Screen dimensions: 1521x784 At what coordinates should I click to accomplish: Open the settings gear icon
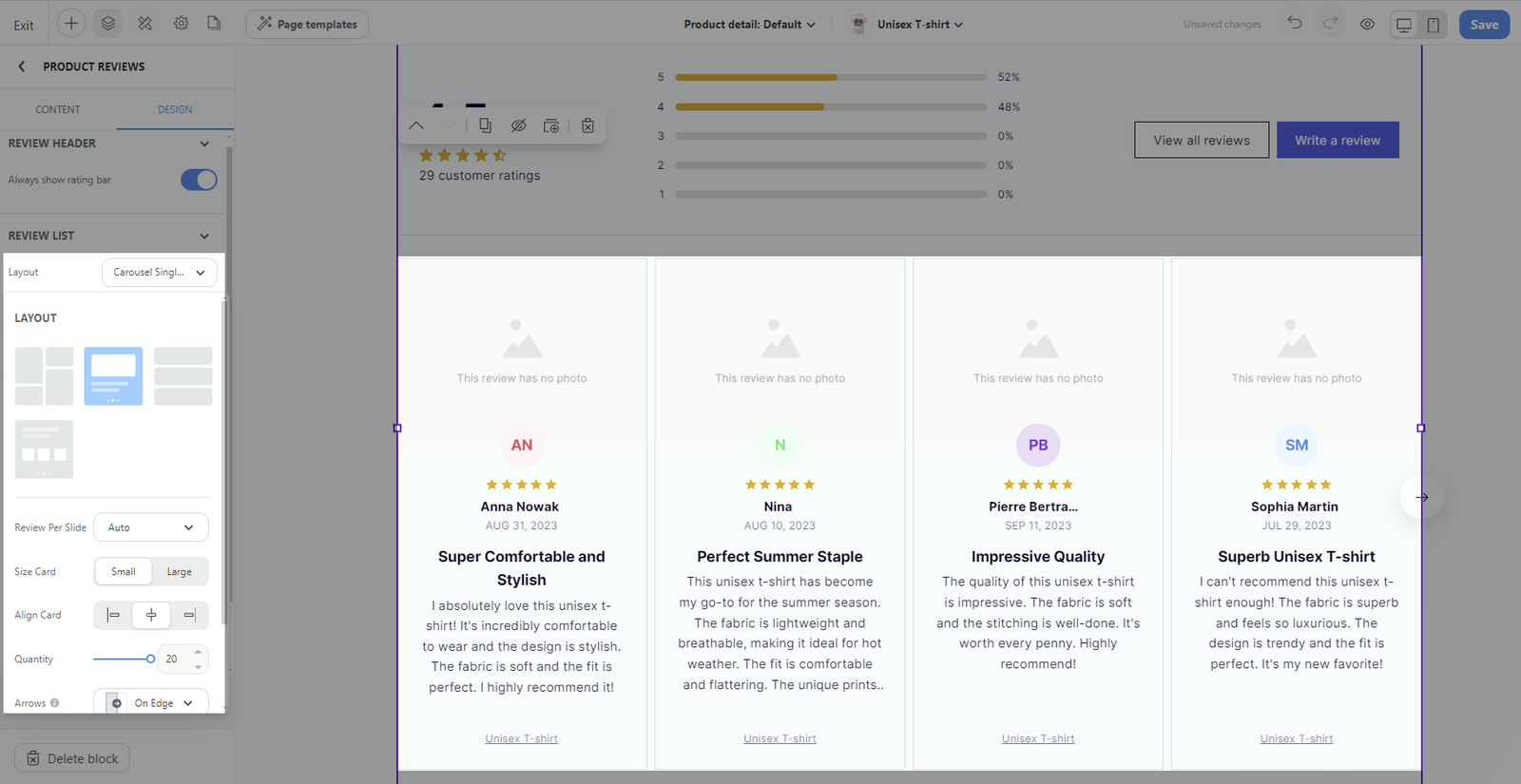[x=181, y=24]
